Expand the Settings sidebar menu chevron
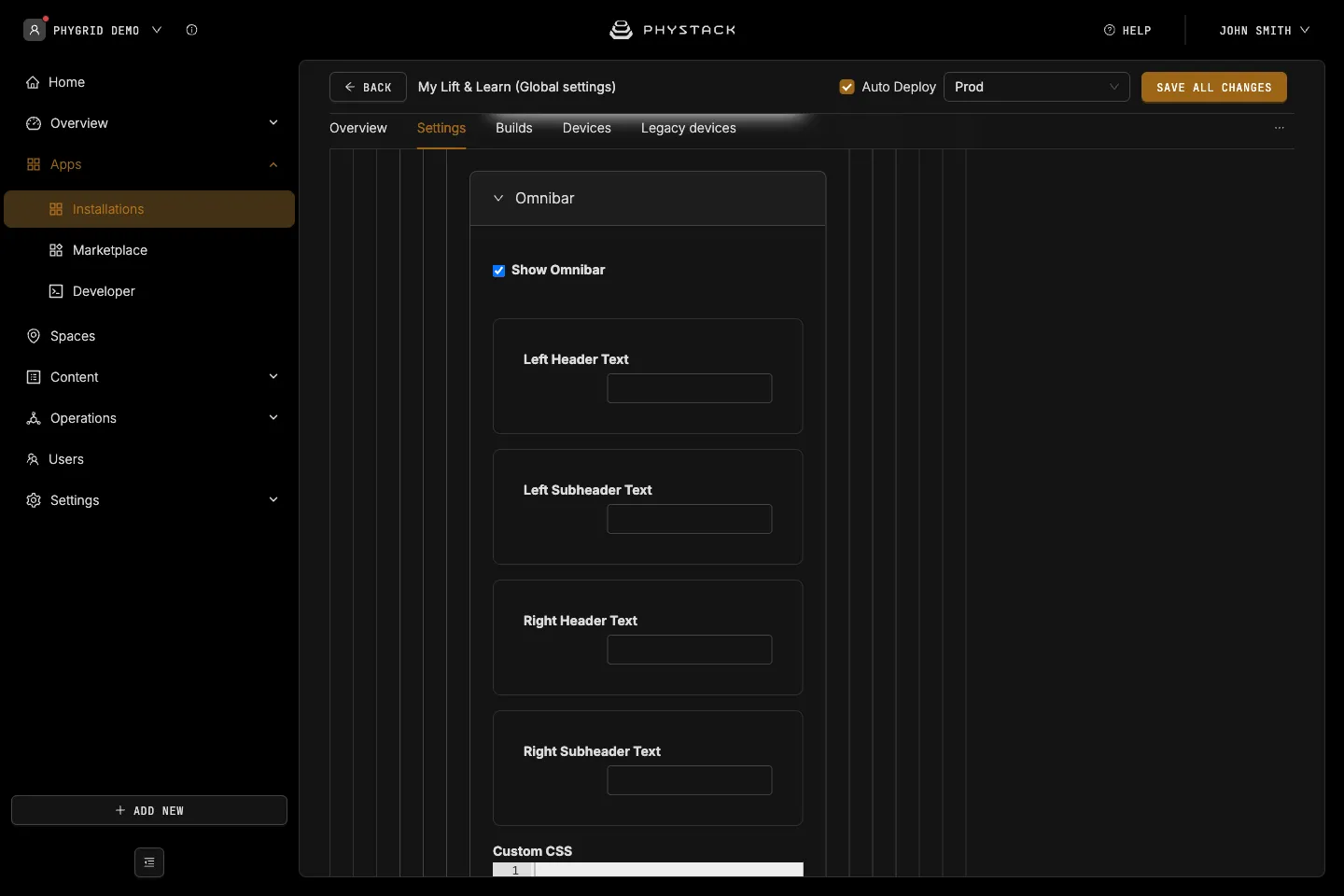 (x=273, y=499)
